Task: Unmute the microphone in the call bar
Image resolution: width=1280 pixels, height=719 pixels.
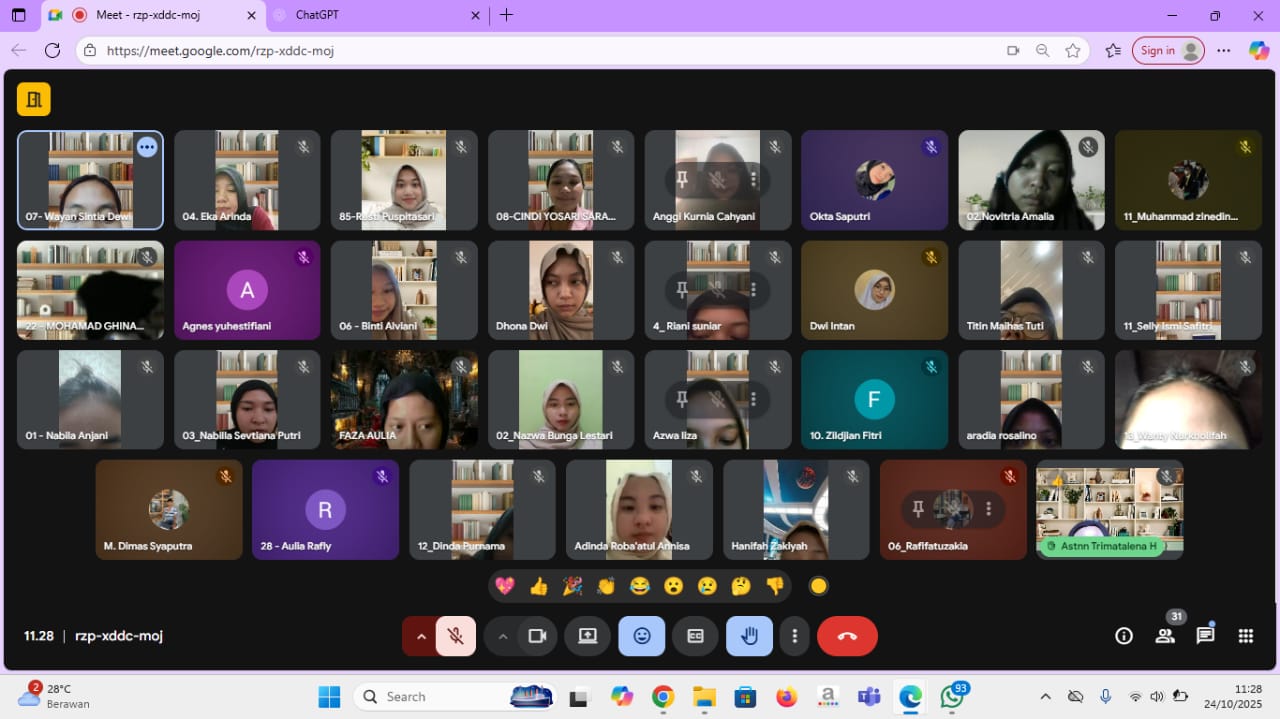Action: point(455,636)
